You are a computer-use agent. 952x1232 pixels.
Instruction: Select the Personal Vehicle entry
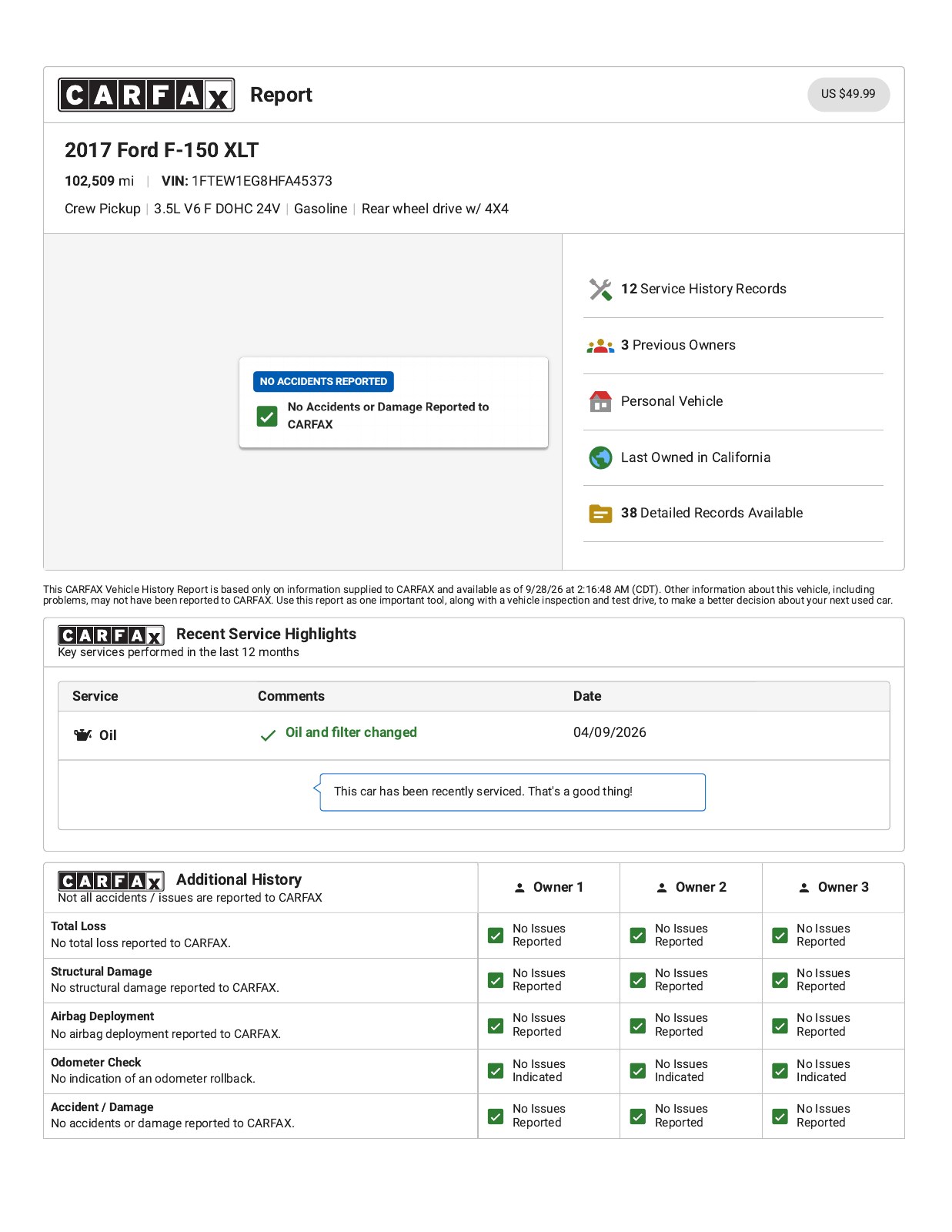[x=733, y=402]
